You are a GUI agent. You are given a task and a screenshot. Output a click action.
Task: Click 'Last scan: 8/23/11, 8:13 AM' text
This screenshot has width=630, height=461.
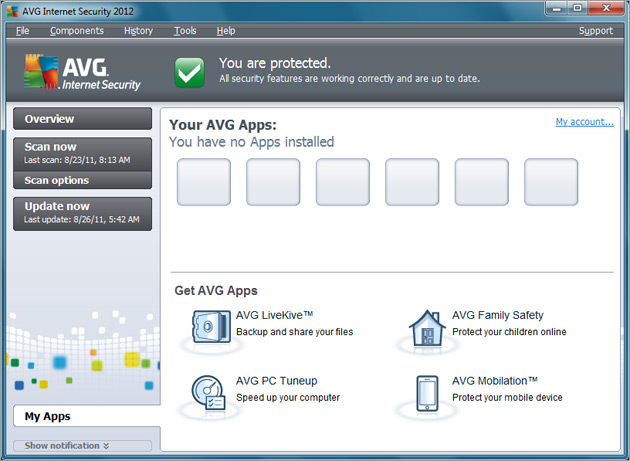[77, 160]
